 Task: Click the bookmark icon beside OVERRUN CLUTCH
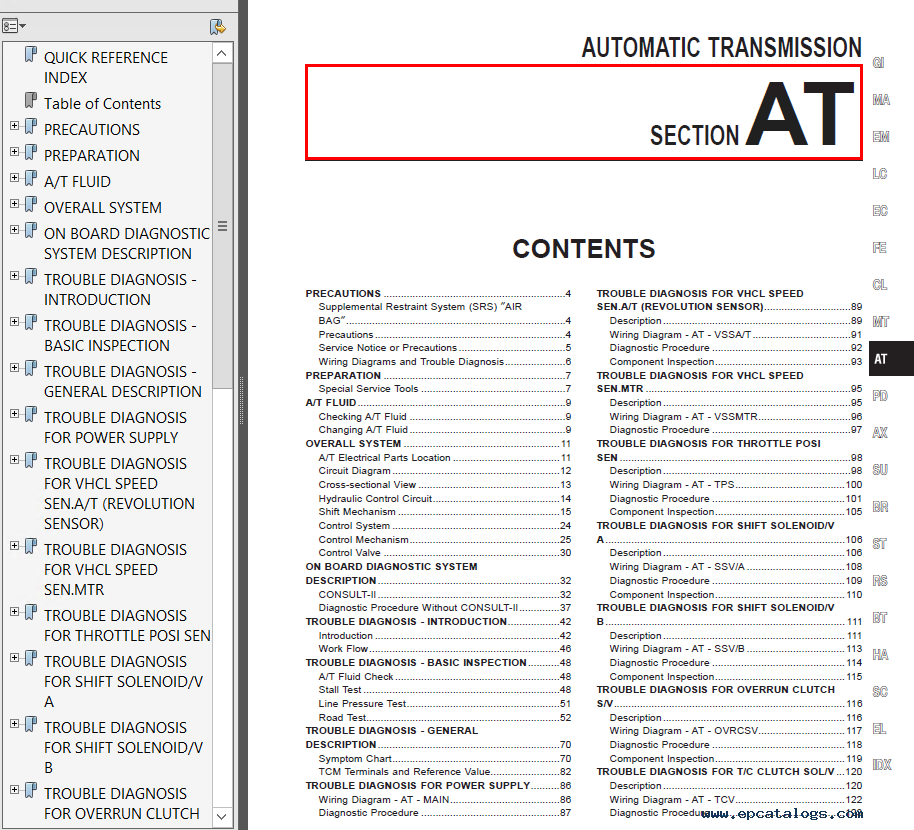pos(31,791)
